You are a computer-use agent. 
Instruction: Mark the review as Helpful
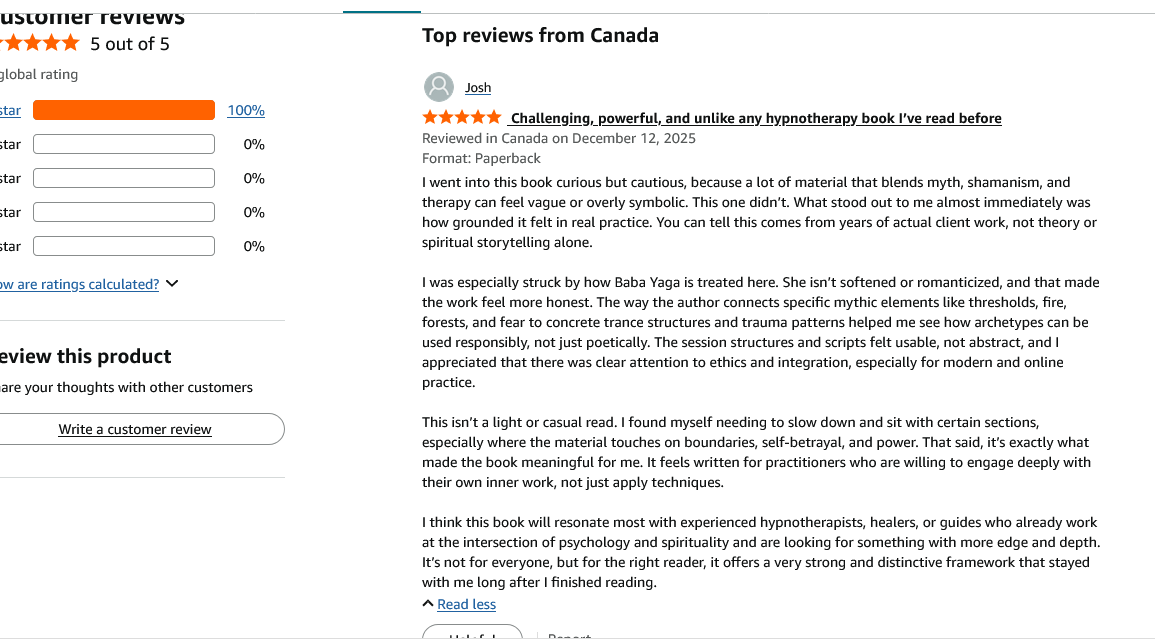(472, 635)
